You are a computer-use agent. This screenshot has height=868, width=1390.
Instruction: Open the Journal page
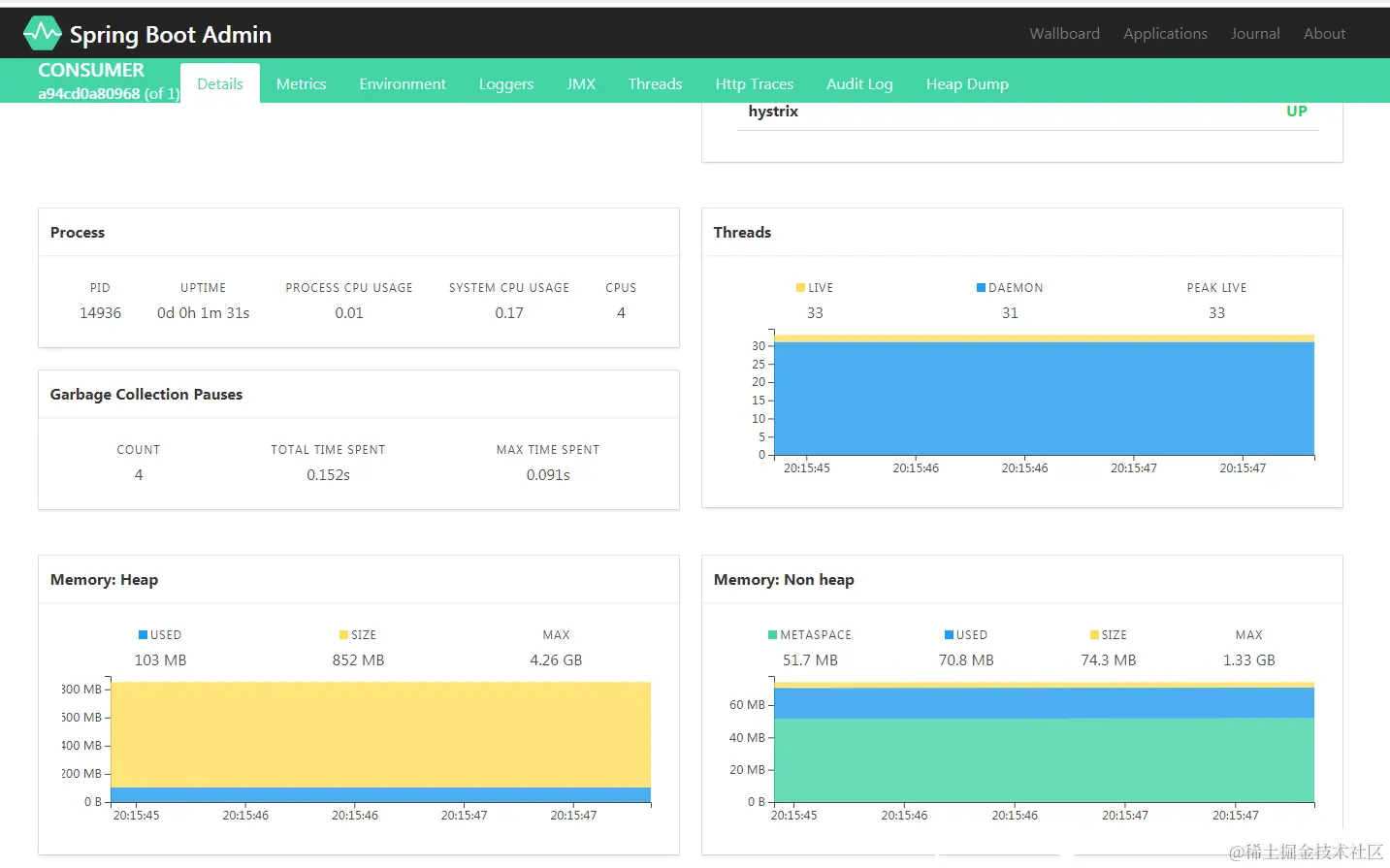click(1255, 33)
